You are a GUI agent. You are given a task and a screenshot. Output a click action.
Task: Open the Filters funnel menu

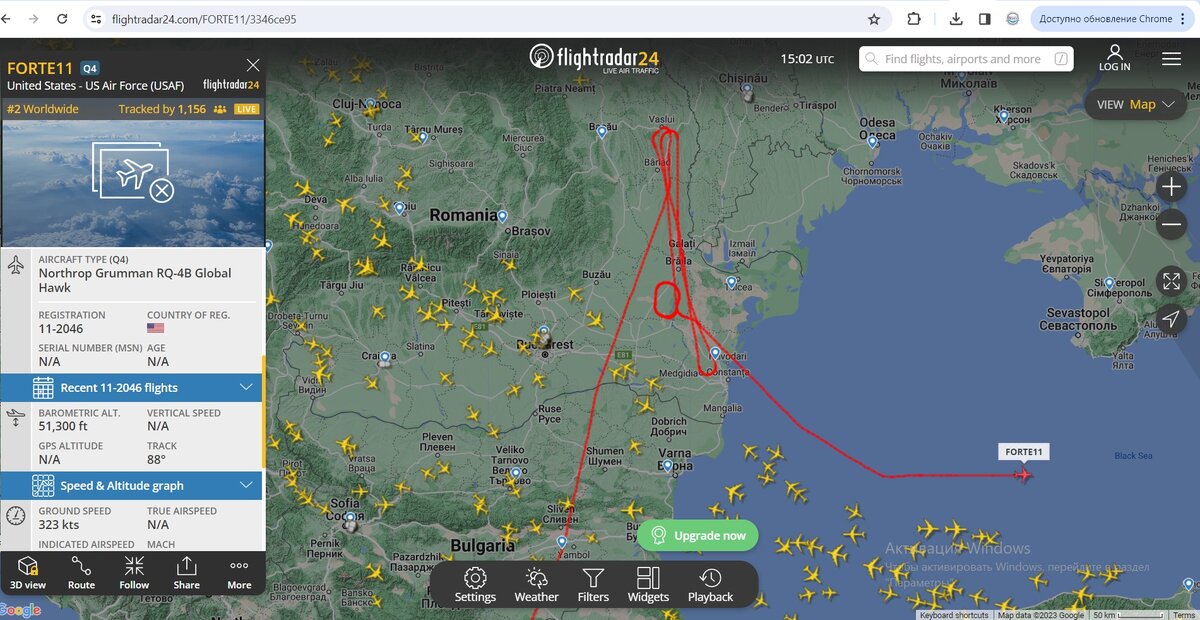click(593, 585)
